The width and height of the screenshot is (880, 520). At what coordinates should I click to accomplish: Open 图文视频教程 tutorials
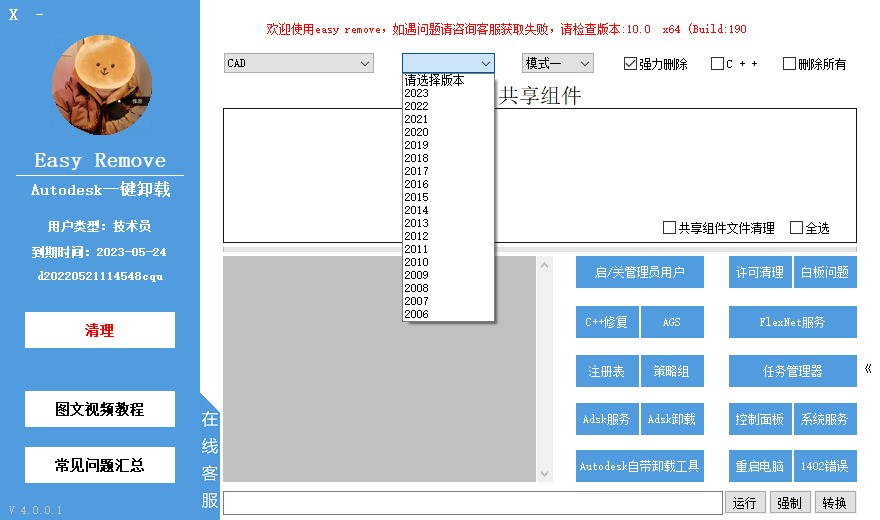point(100,409)
